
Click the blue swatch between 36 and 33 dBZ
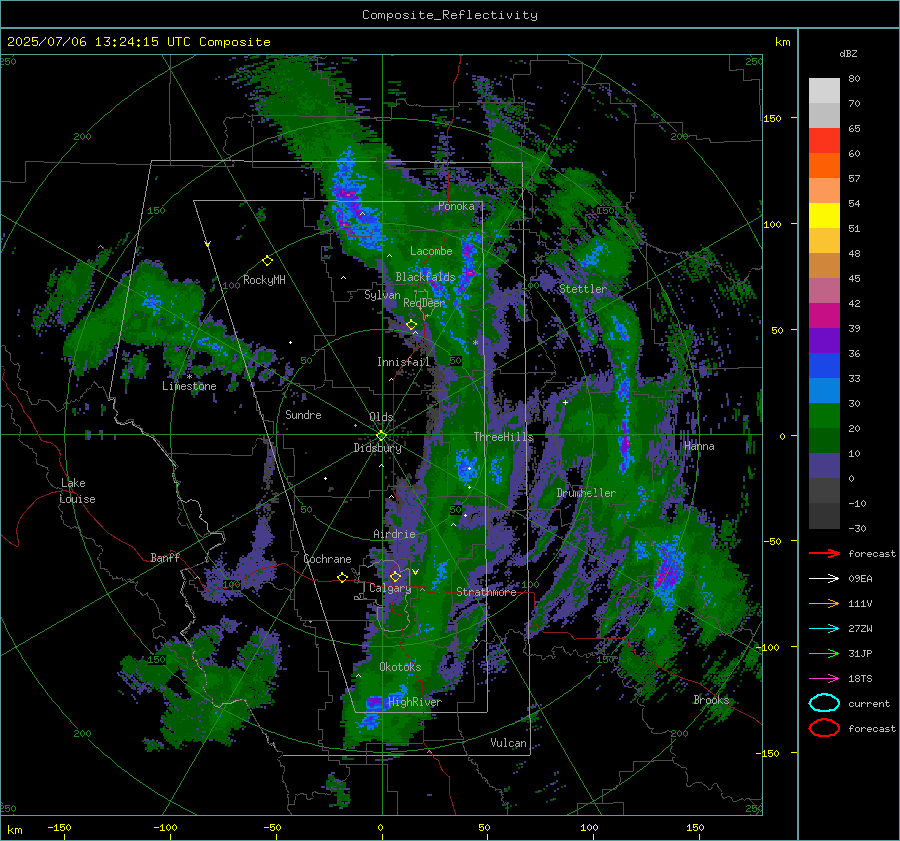pos(824,365)
